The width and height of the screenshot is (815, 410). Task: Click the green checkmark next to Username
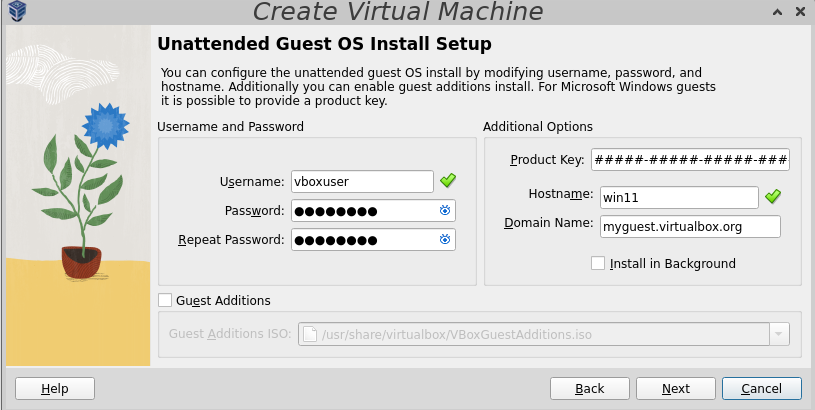pos(448,181)
